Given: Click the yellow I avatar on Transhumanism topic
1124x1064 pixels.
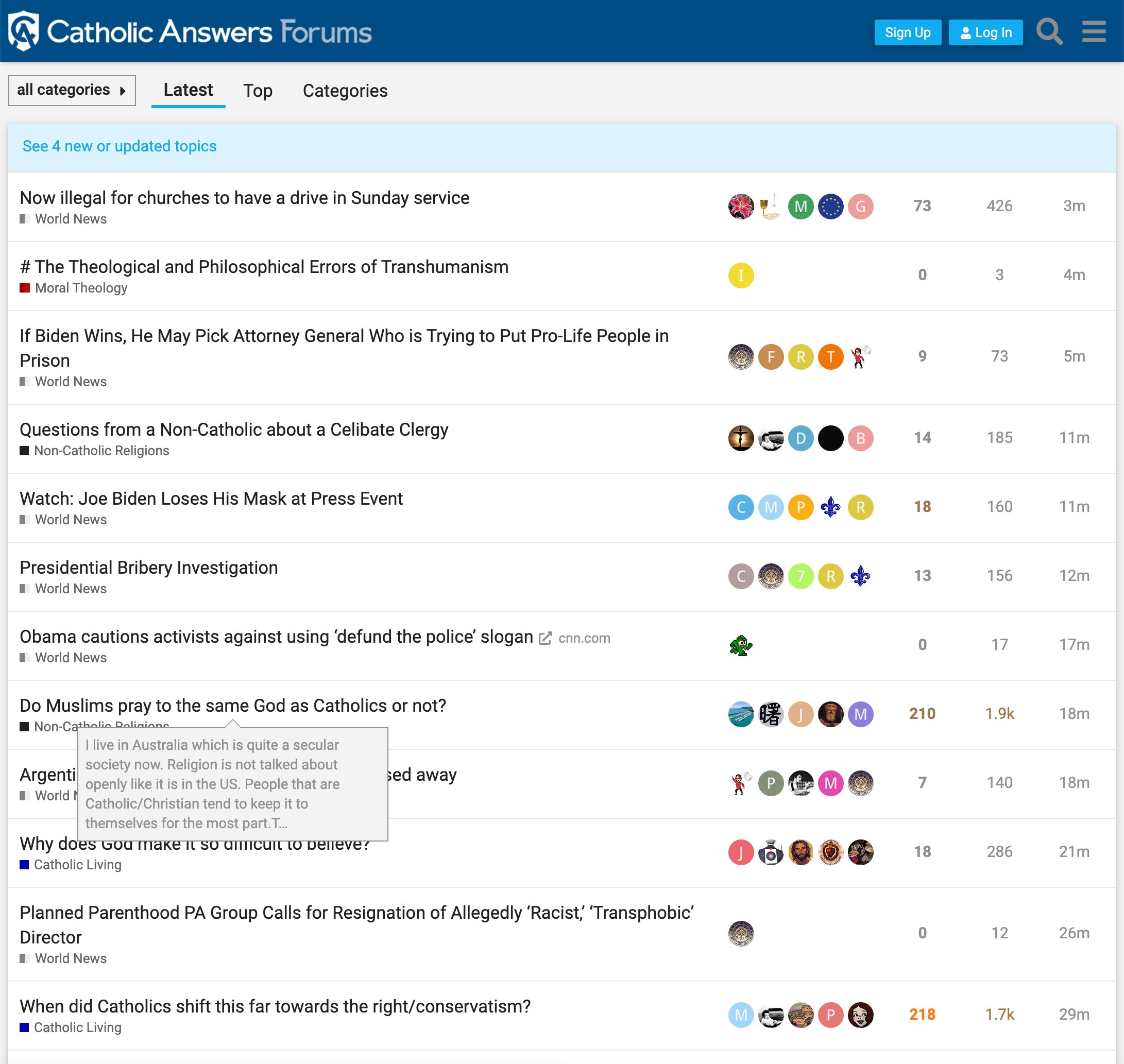Looking at the screenshot, I should click(x=740, y=276).
